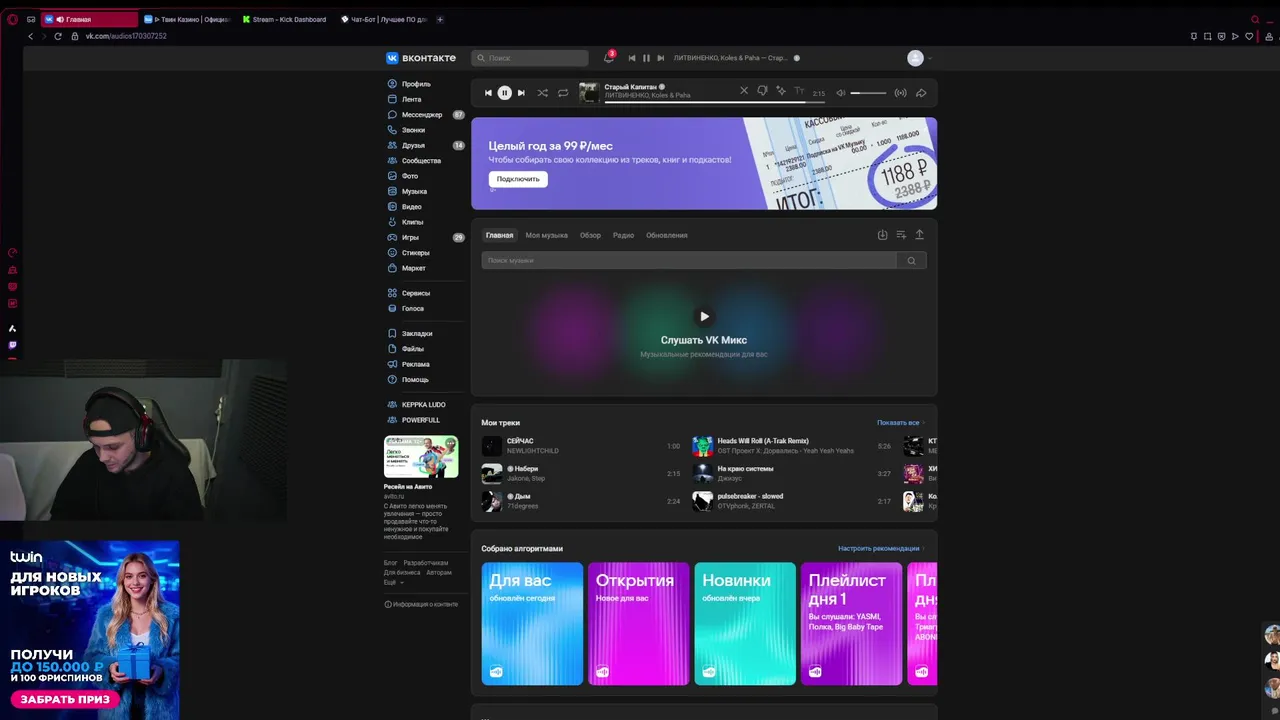
Task: Click next track in VK top header
Action: (x=660, y=58)
